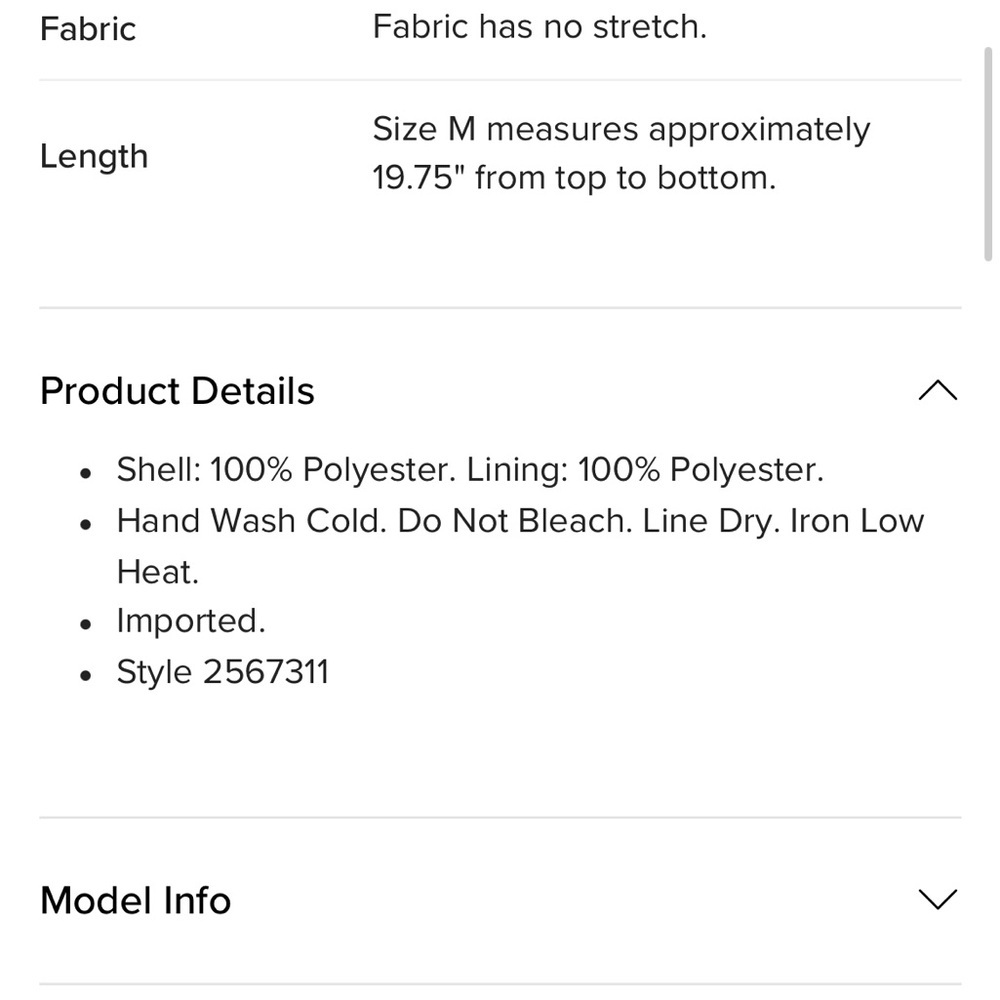This screenshot has width=1000, height=1000.
Task: Expand the Model Info chevron arrow
Action: point(938,899)
